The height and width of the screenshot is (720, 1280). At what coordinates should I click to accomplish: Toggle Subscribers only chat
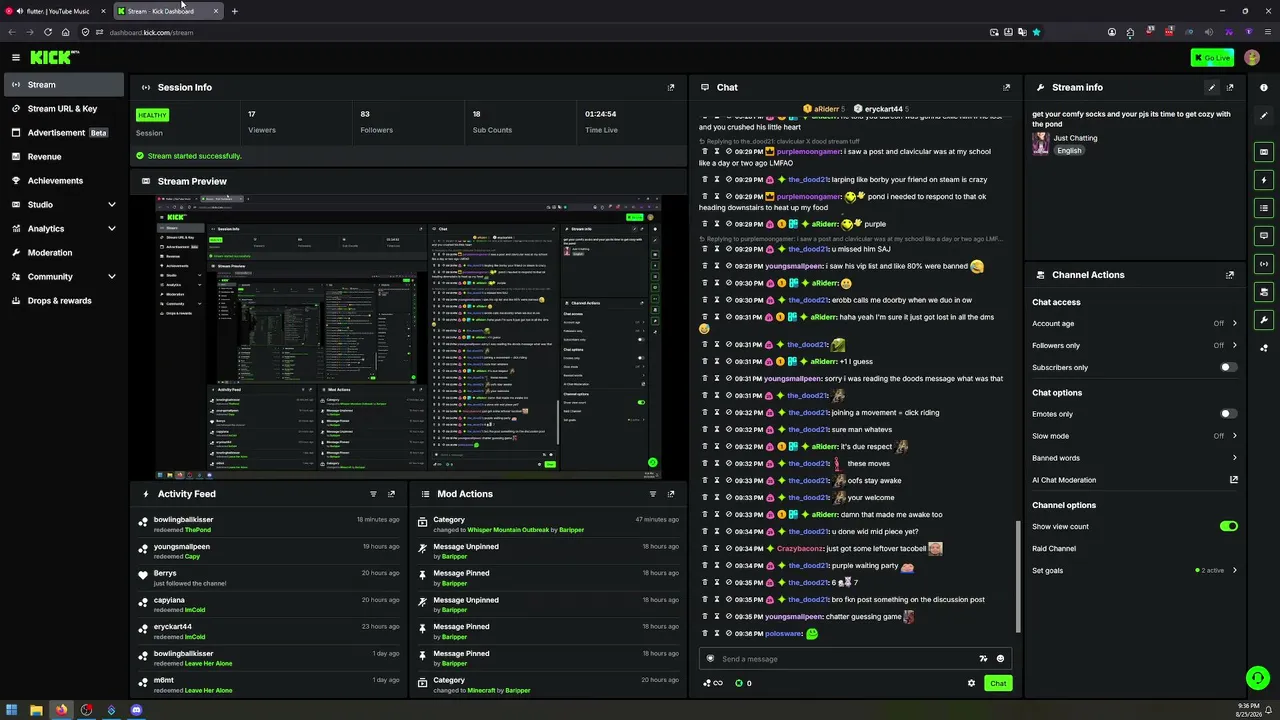click(1228, 367)
